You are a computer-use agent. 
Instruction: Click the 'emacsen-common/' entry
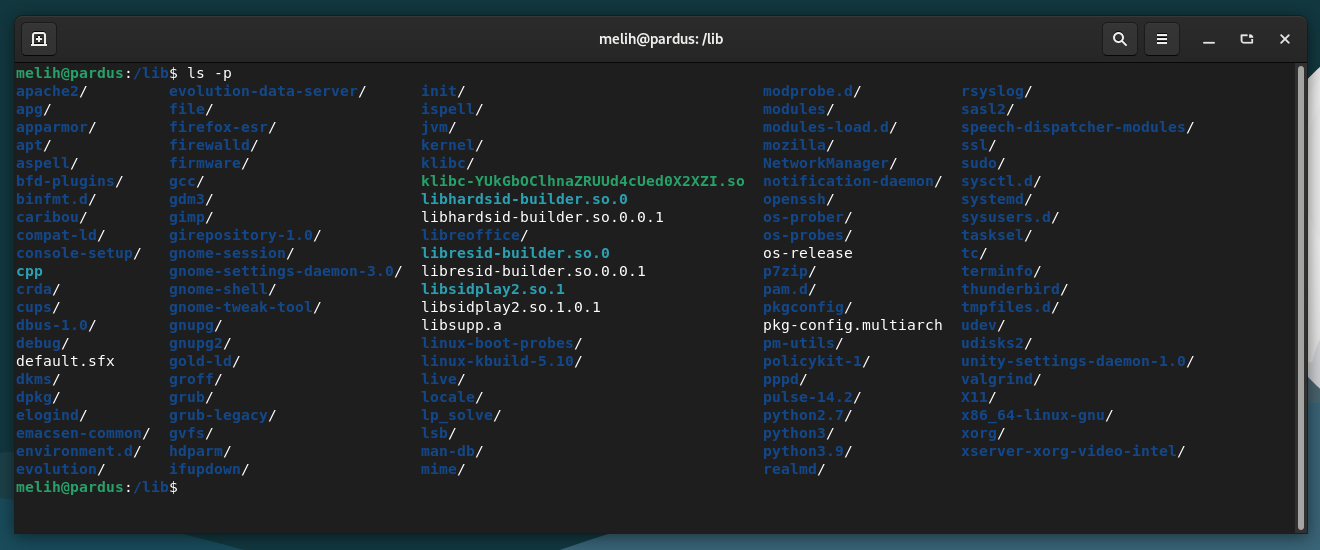tap(84, 433)
